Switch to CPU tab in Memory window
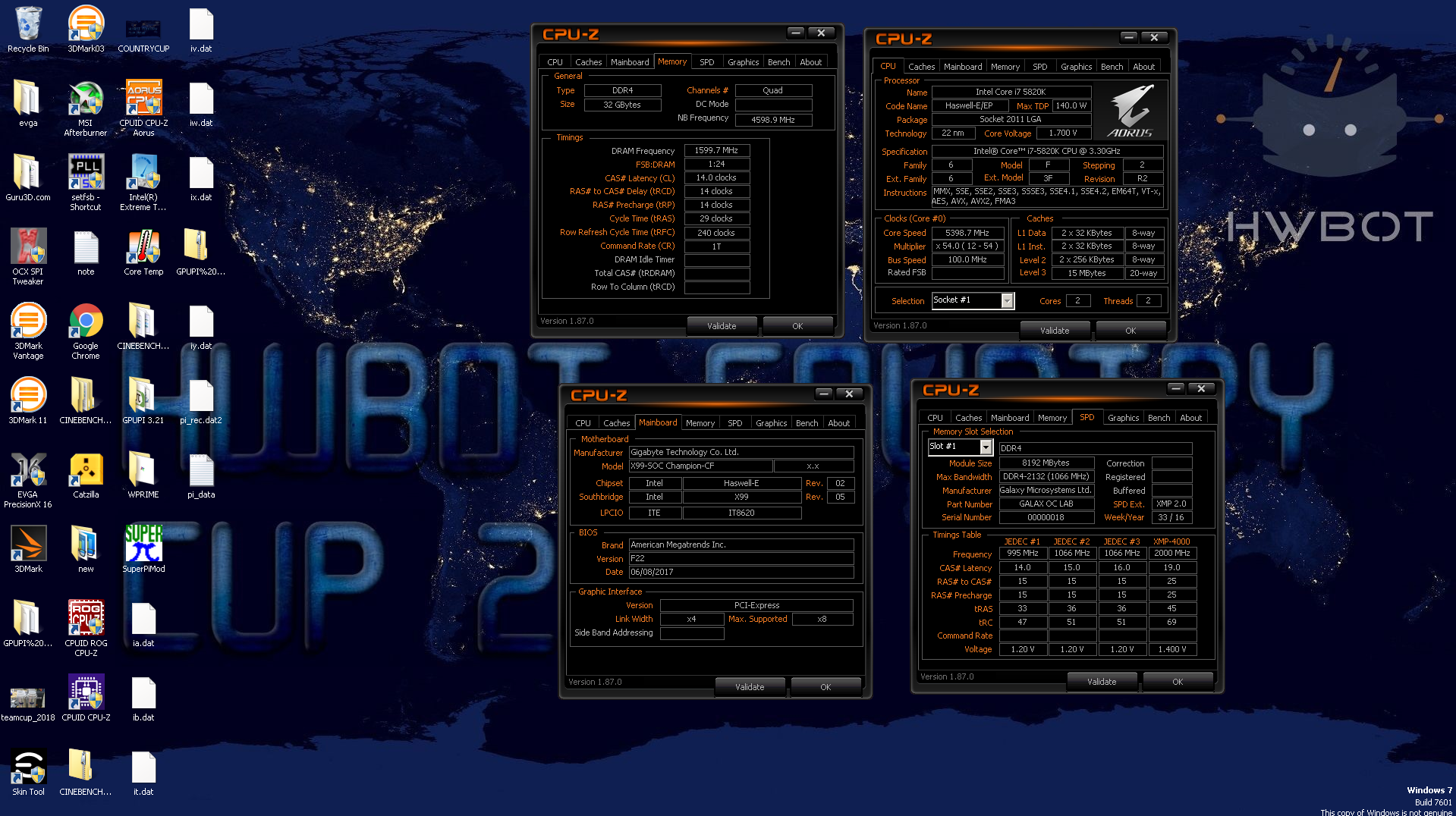Screen dimensions: 1456x816 pos(555,62)
